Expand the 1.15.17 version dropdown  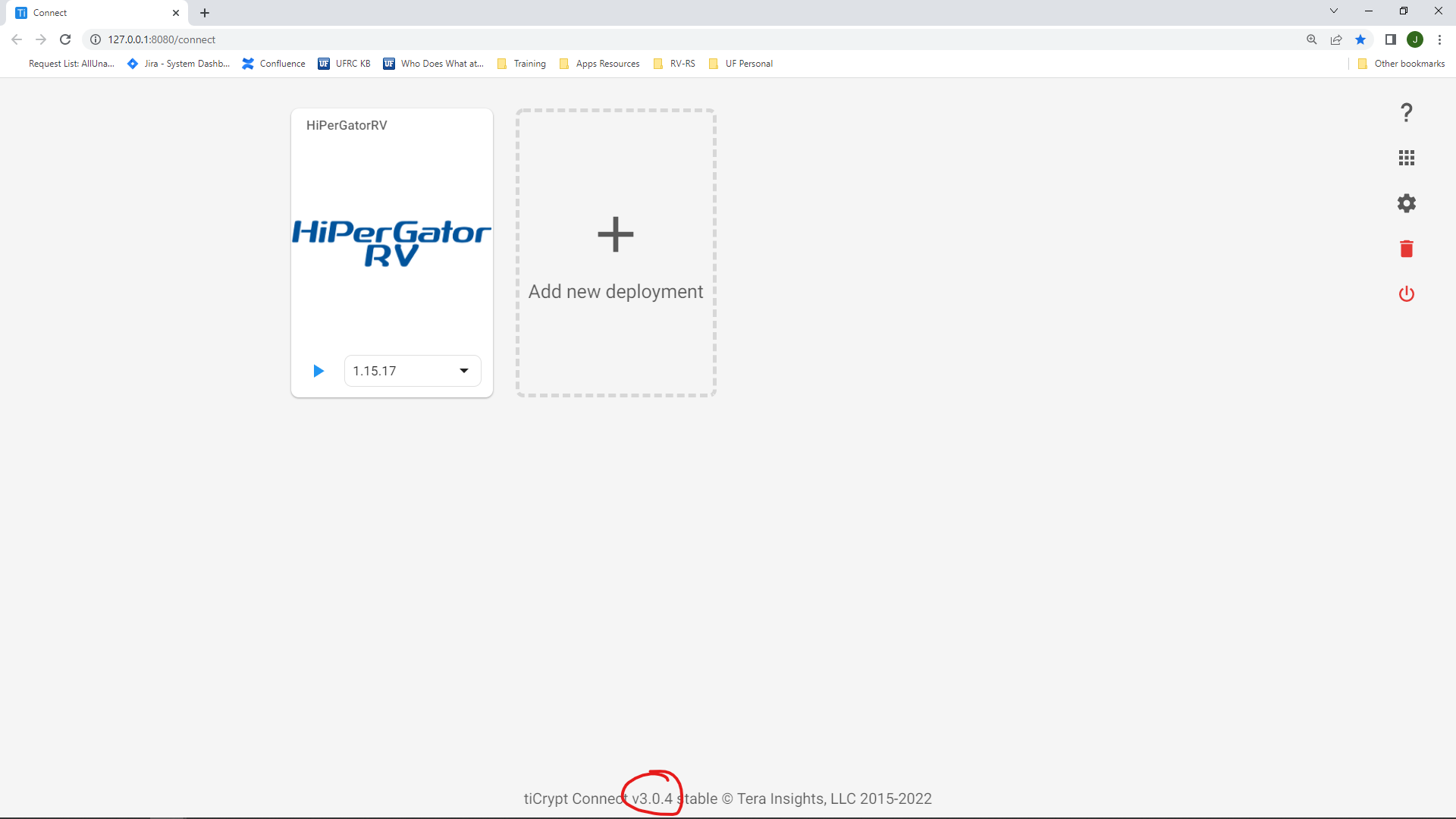point(463,371)
